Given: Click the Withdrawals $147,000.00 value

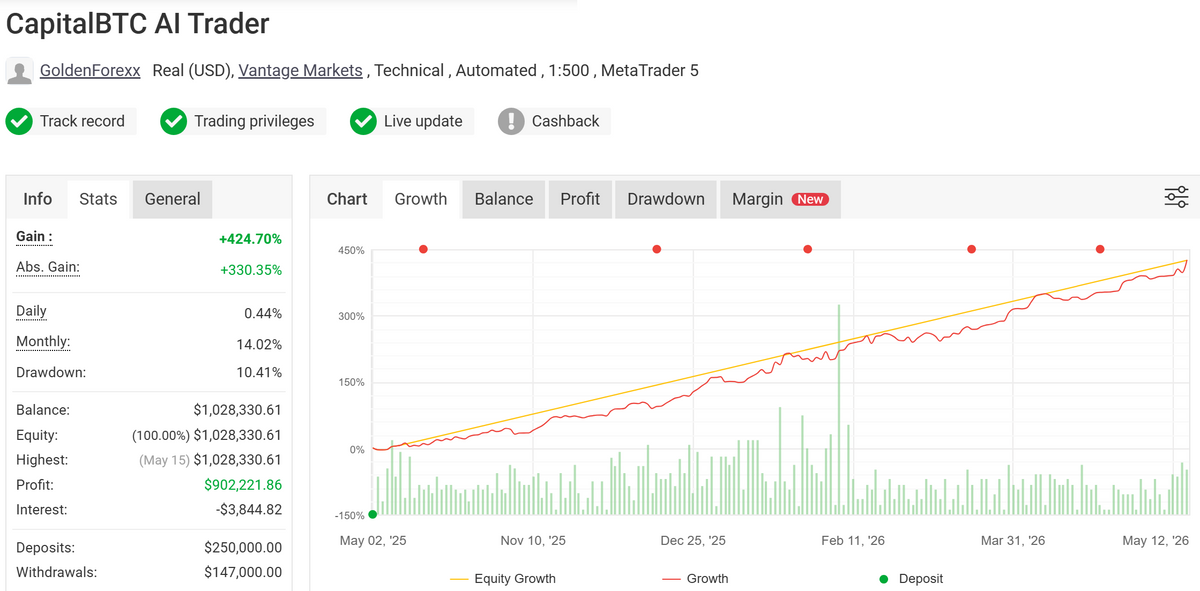Looking at the screenshot, I should tap(243, 573).
